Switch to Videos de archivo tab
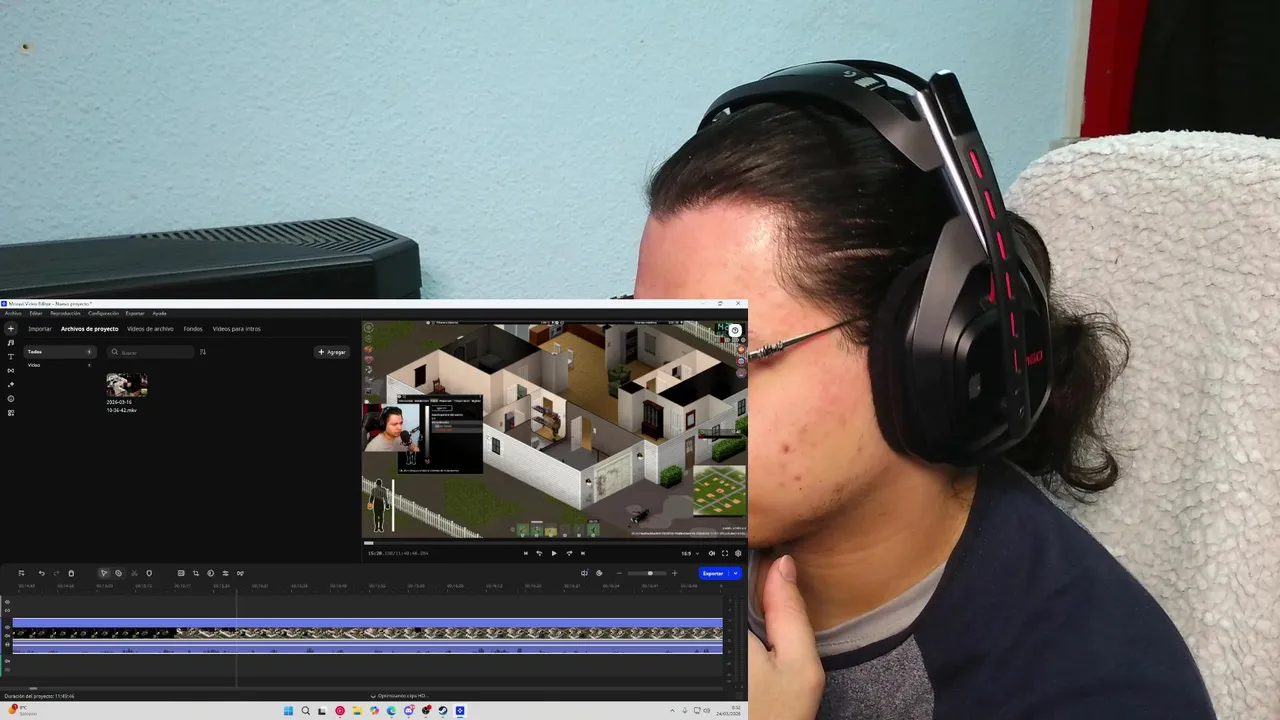This screenshot has width=1280, height=720. (150, 329)
